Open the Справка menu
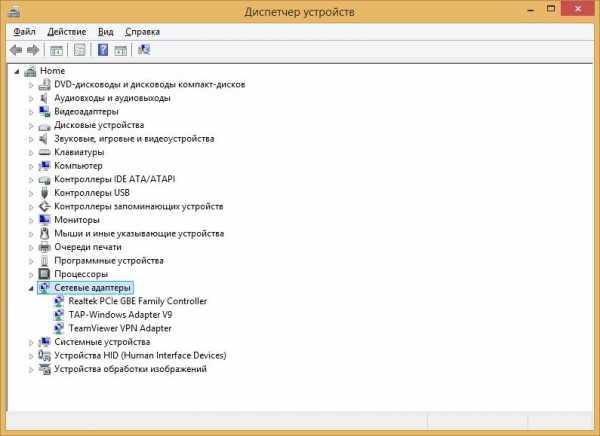The width and height of the screenshot is (600, 436). 142,32
